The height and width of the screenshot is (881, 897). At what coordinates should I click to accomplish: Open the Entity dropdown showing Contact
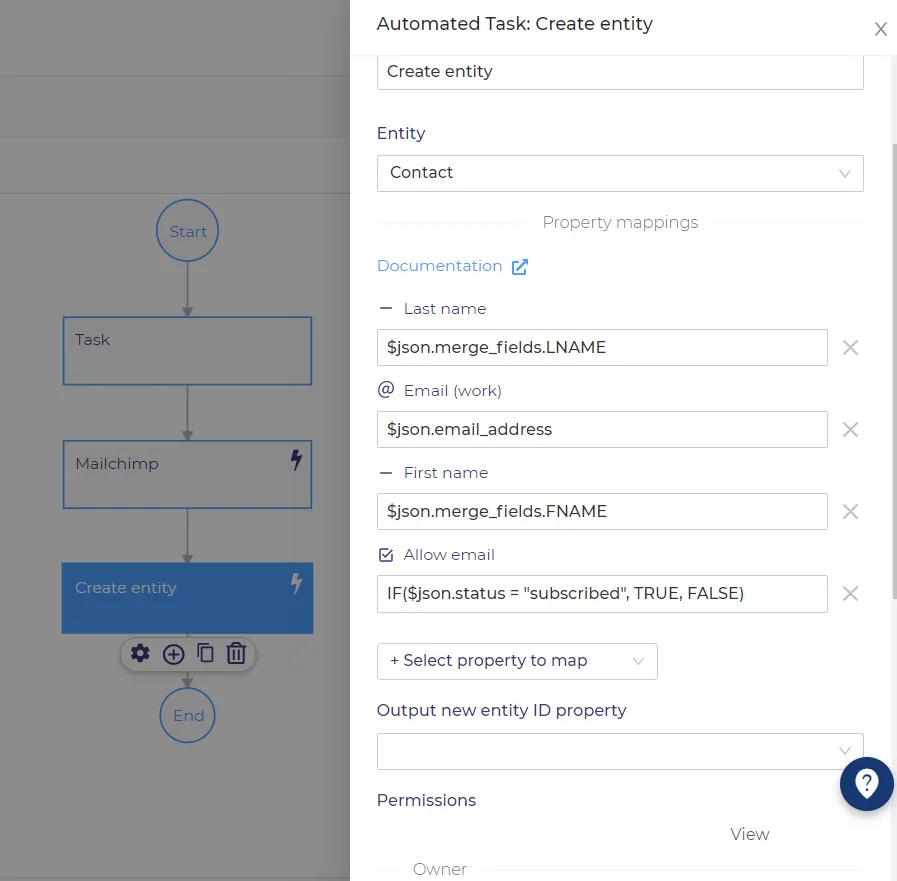pyautogui.click(x=620, y=173)
